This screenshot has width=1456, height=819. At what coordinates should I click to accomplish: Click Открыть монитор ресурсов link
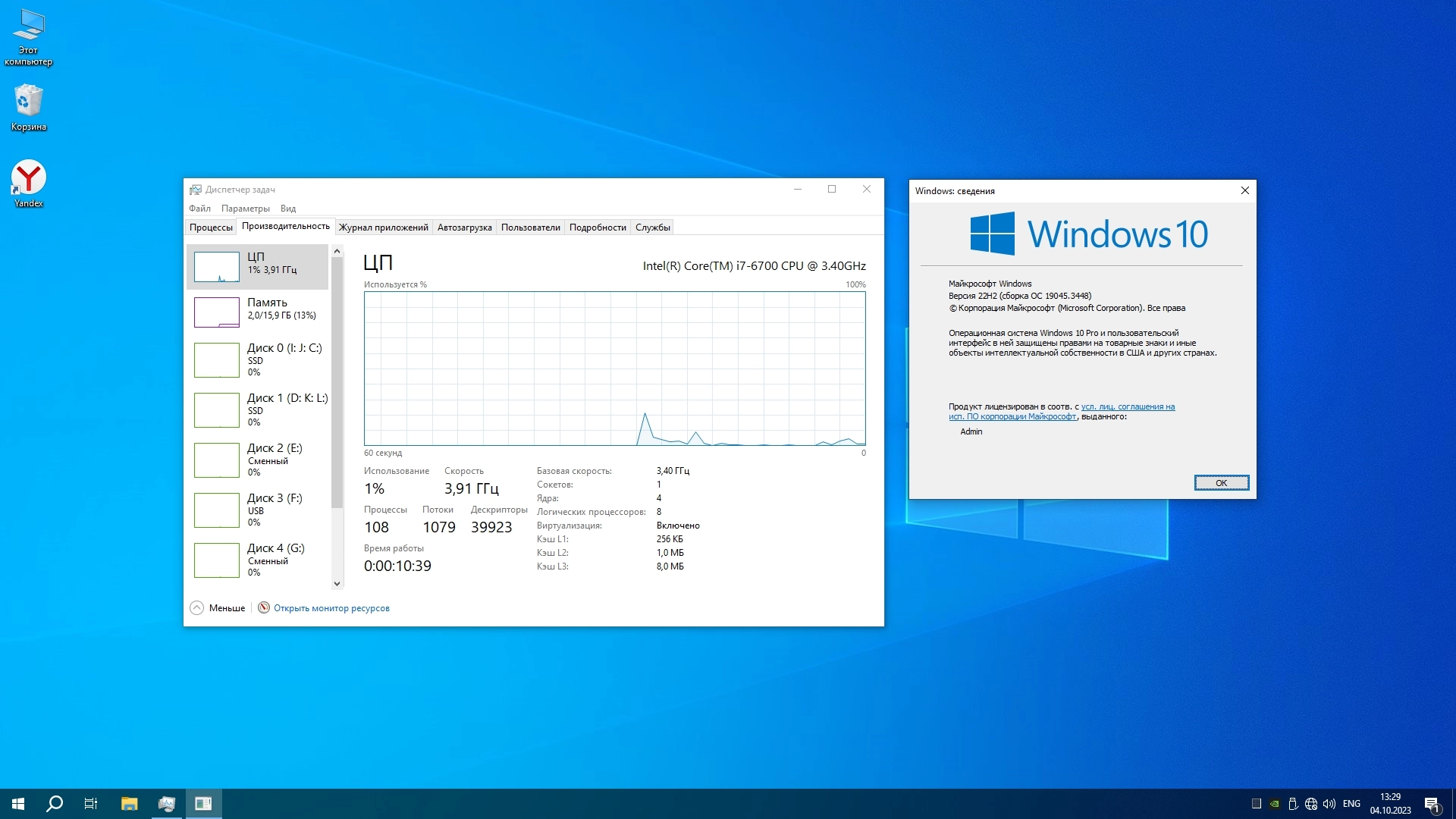click(x=331, y=608)
